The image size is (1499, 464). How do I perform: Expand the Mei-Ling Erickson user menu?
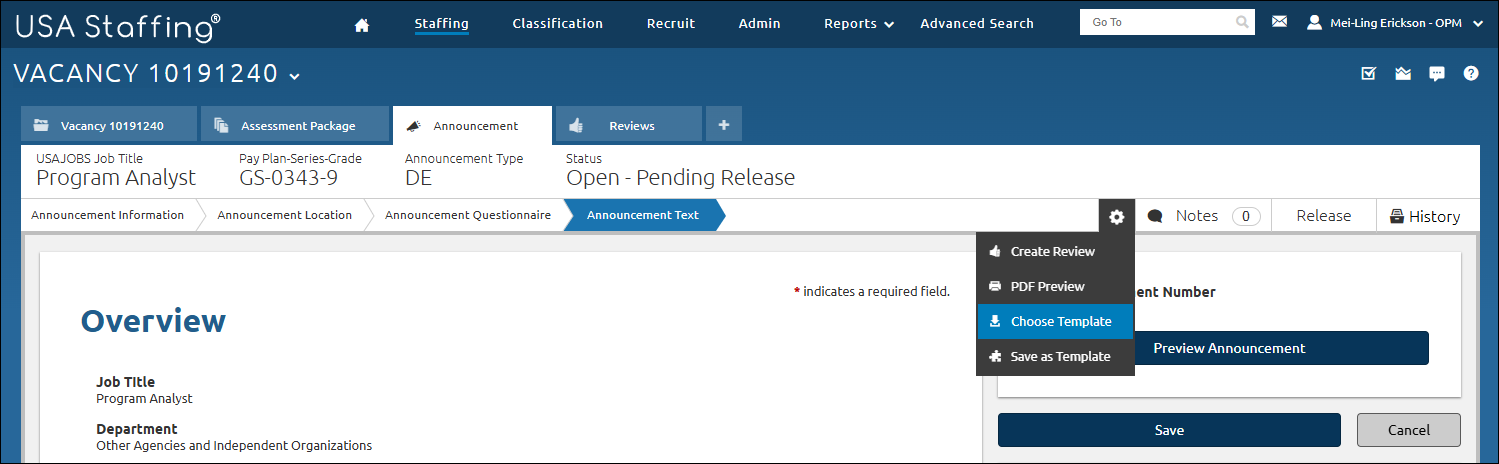point(1394,23)
